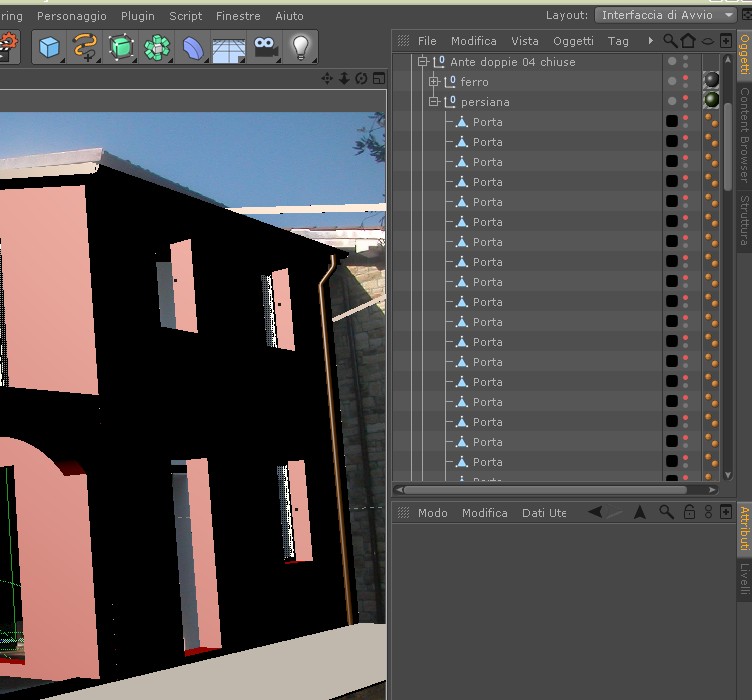This screenshot has width=752, height=700.
Task: Open the Dati Ute menu in Attributes
Action: pyautogui.click(x=544, y=513)
